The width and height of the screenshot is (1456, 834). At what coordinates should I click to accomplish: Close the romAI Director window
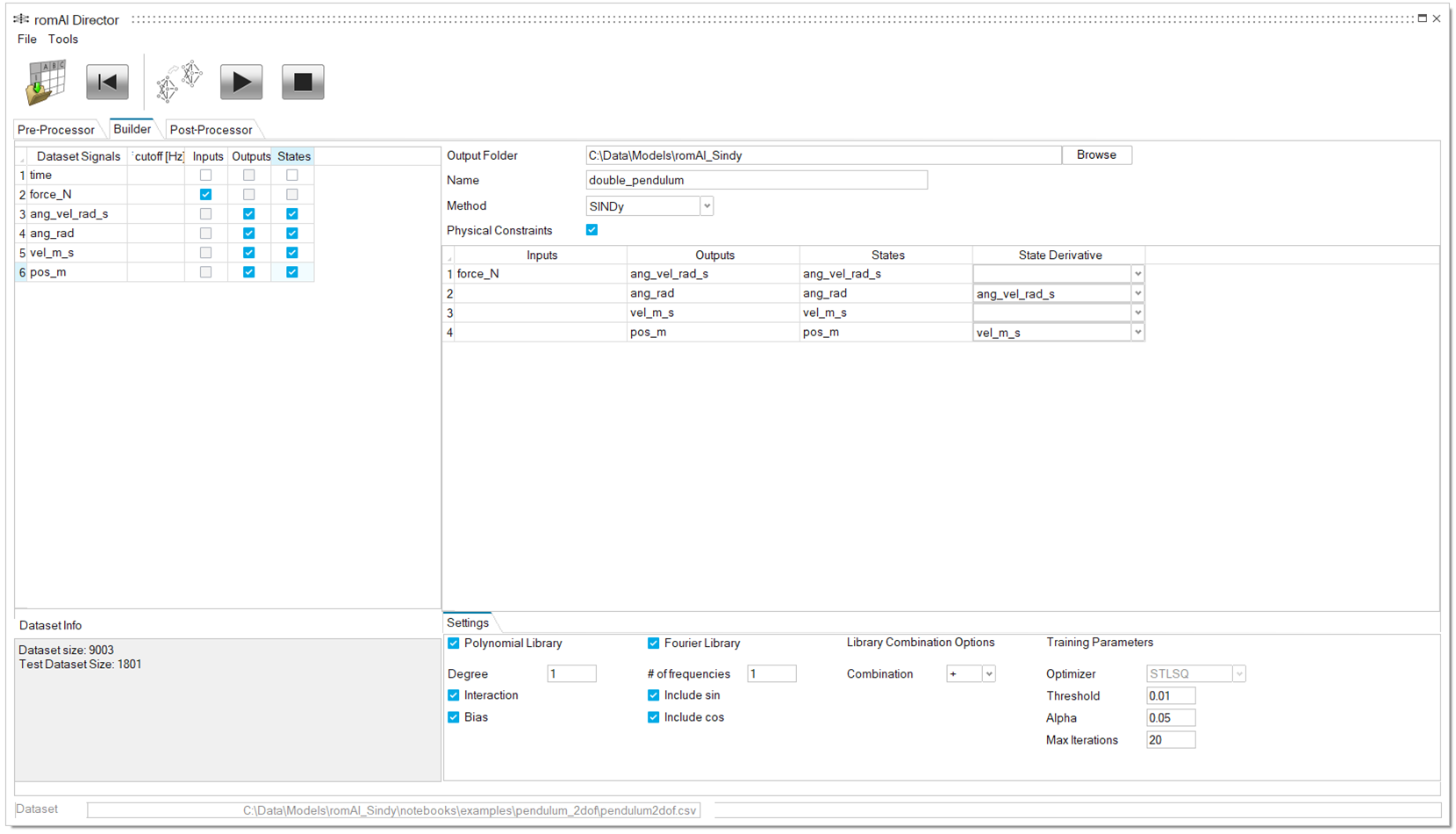click(1437, 18)
